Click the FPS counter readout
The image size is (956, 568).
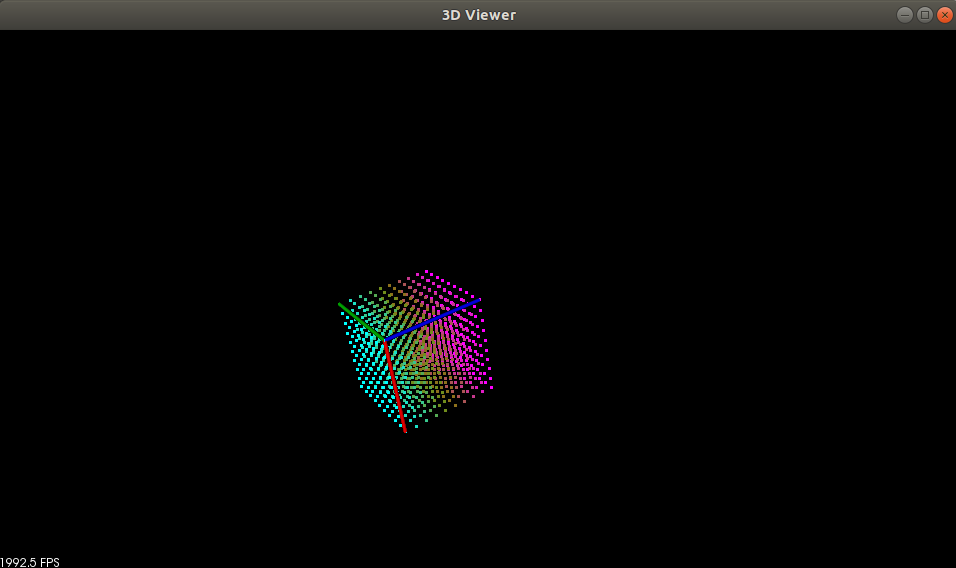click(30, 562)
